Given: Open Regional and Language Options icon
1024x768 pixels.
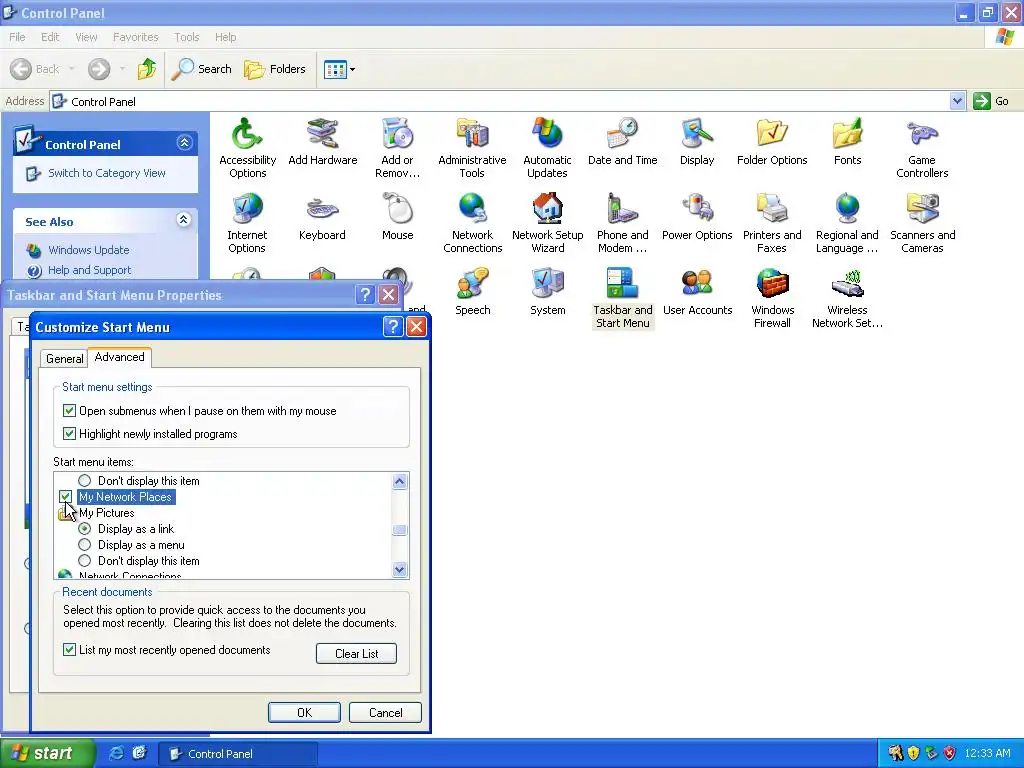Looking at the screenshot, I should pos(847,223).
